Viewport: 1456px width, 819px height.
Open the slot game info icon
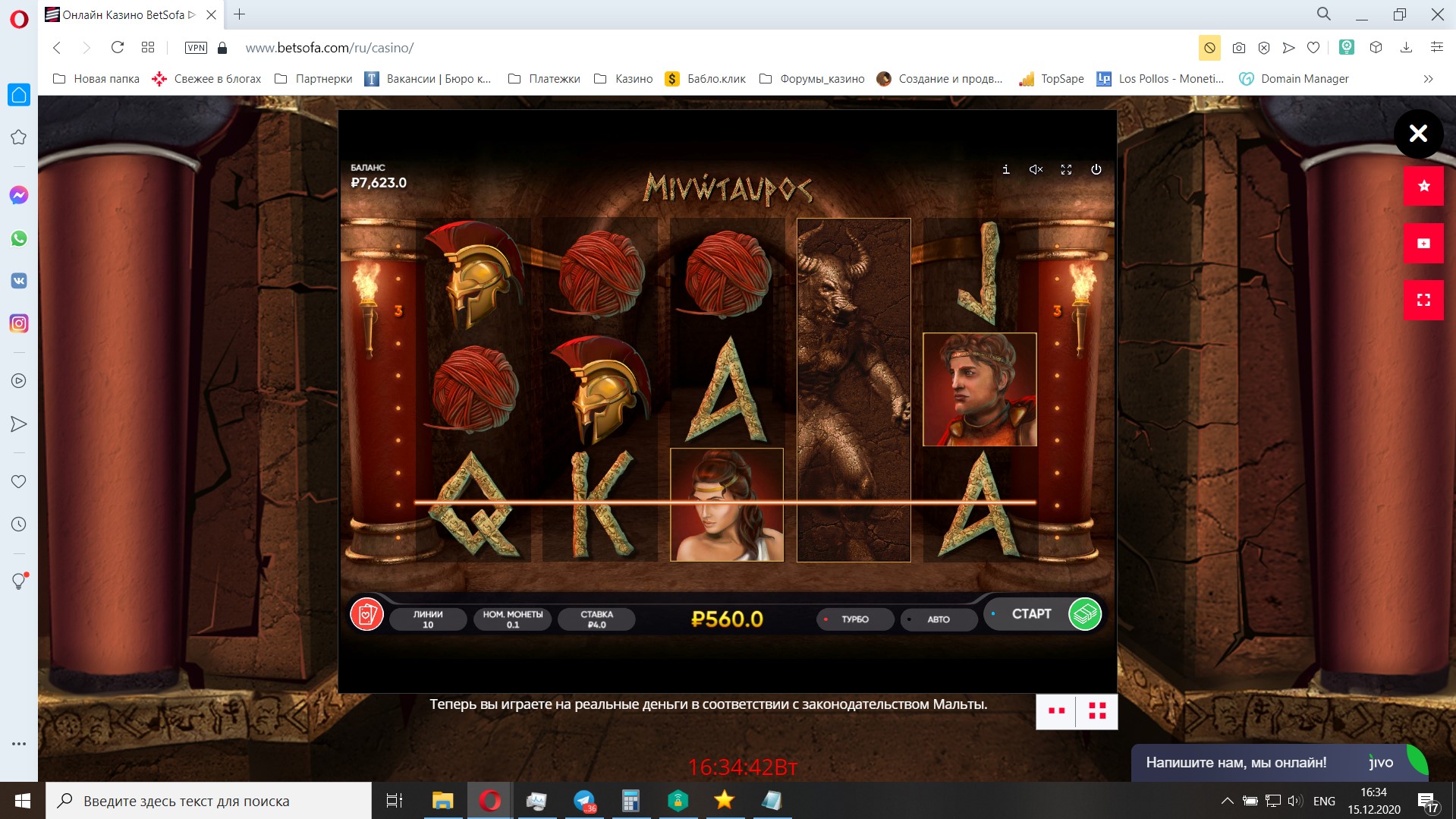click(x=1005, y=170)
